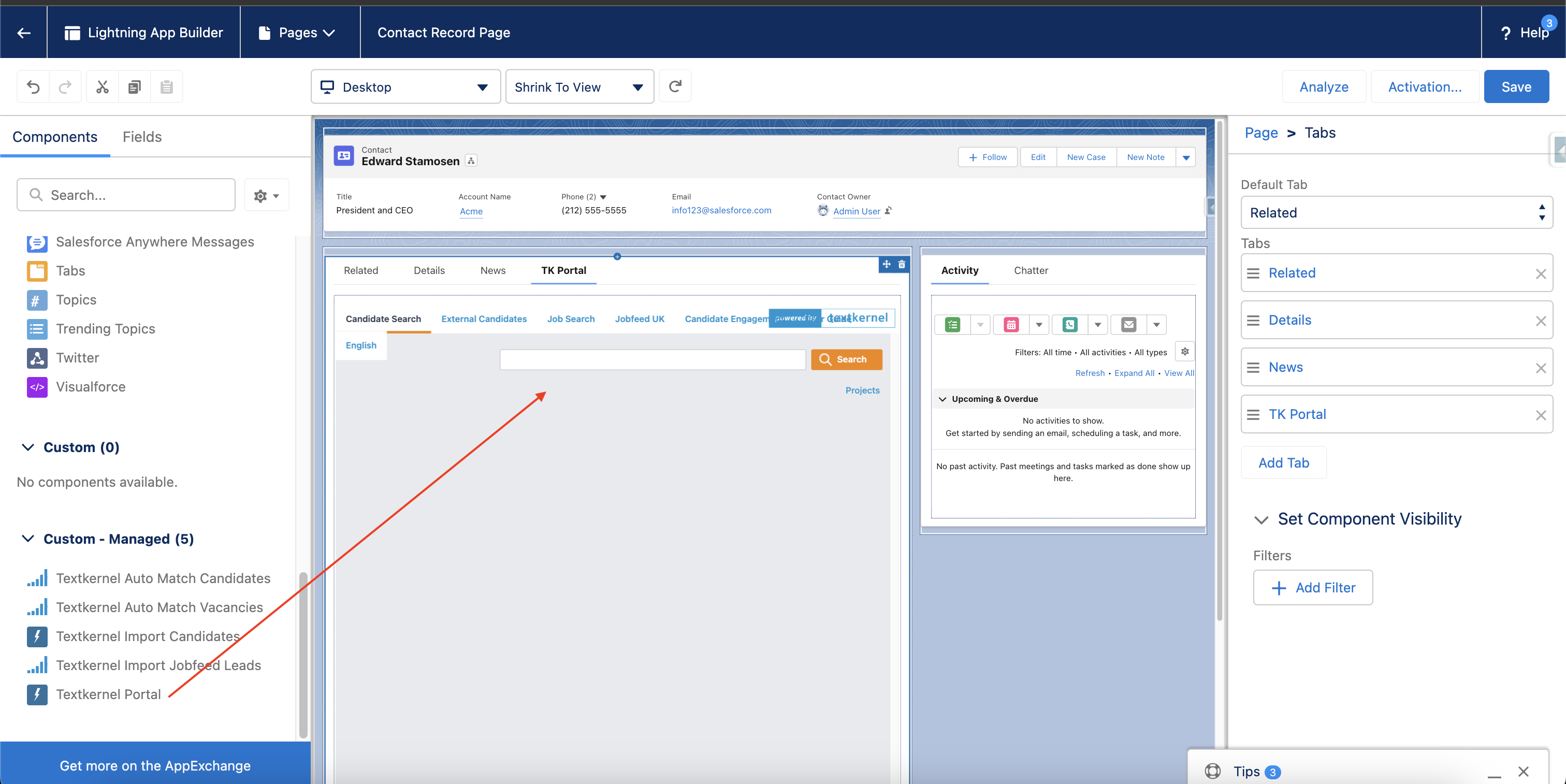Viewport: 1566px width, 784px height.
Task: Open the Pages dropdown menu
Action: click(x=297, y=33)
